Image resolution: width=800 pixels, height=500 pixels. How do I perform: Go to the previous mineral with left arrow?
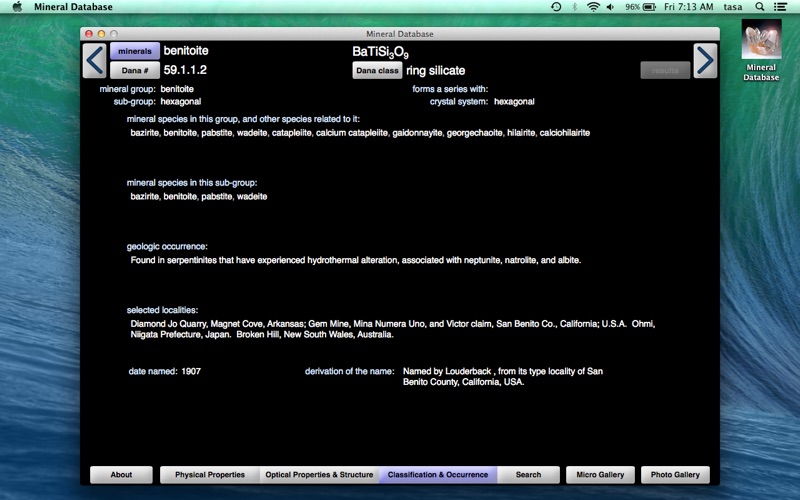tap(94, 61)
